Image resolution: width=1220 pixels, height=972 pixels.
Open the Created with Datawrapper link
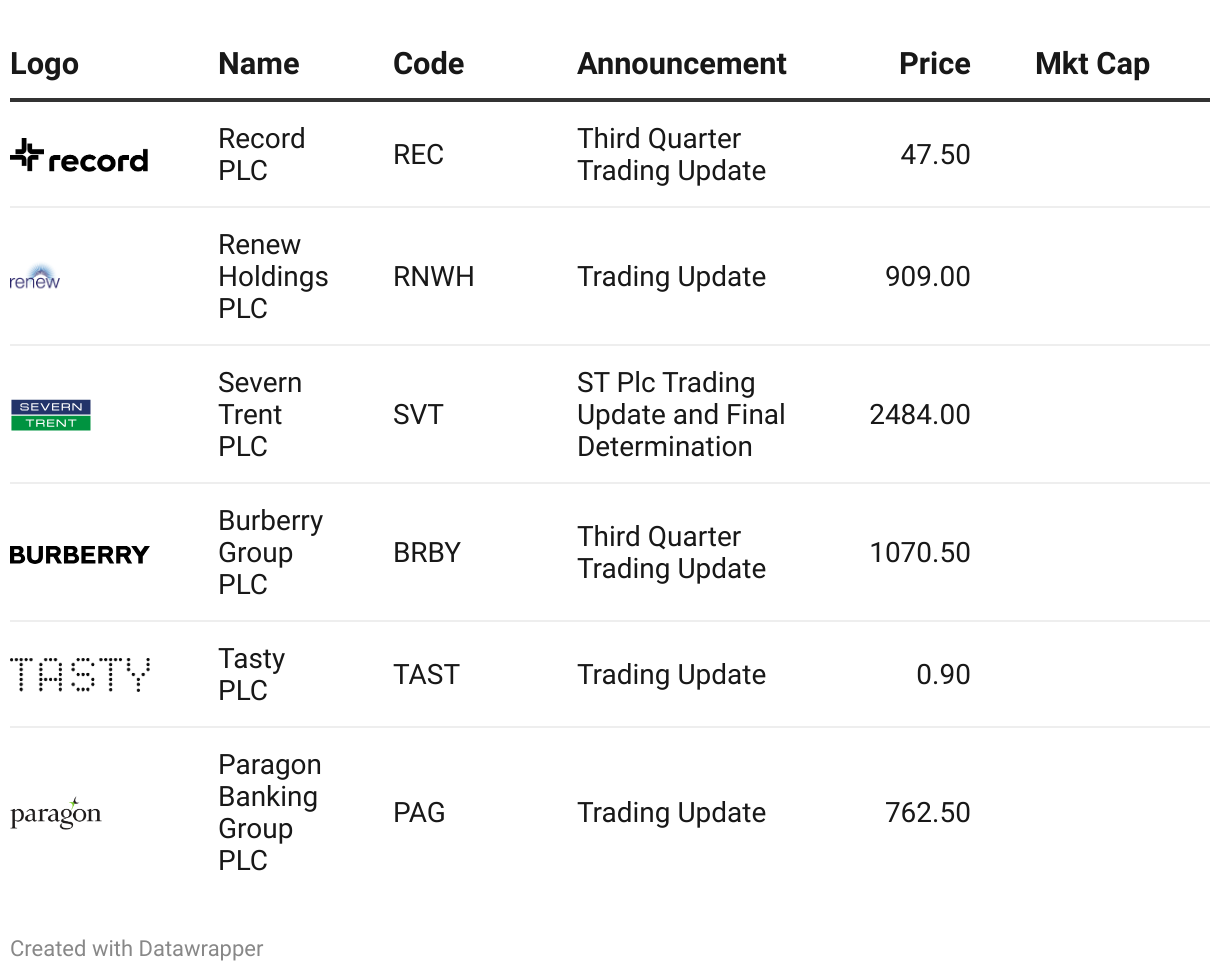coord(137,948)
